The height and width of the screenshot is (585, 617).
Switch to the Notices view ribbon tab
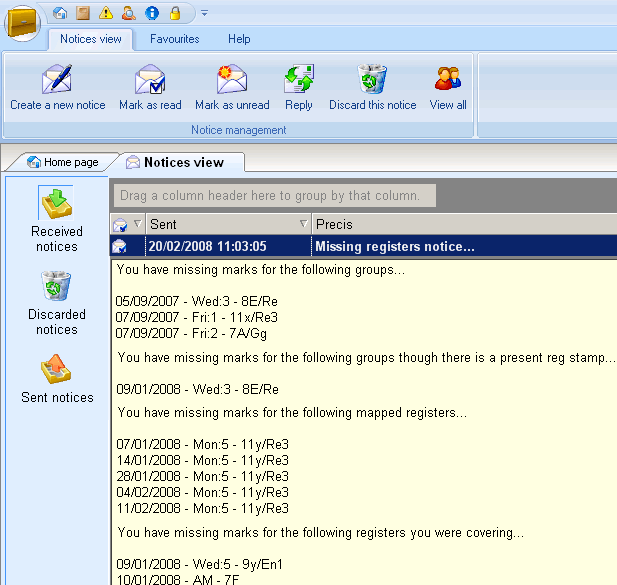point(91,39)
